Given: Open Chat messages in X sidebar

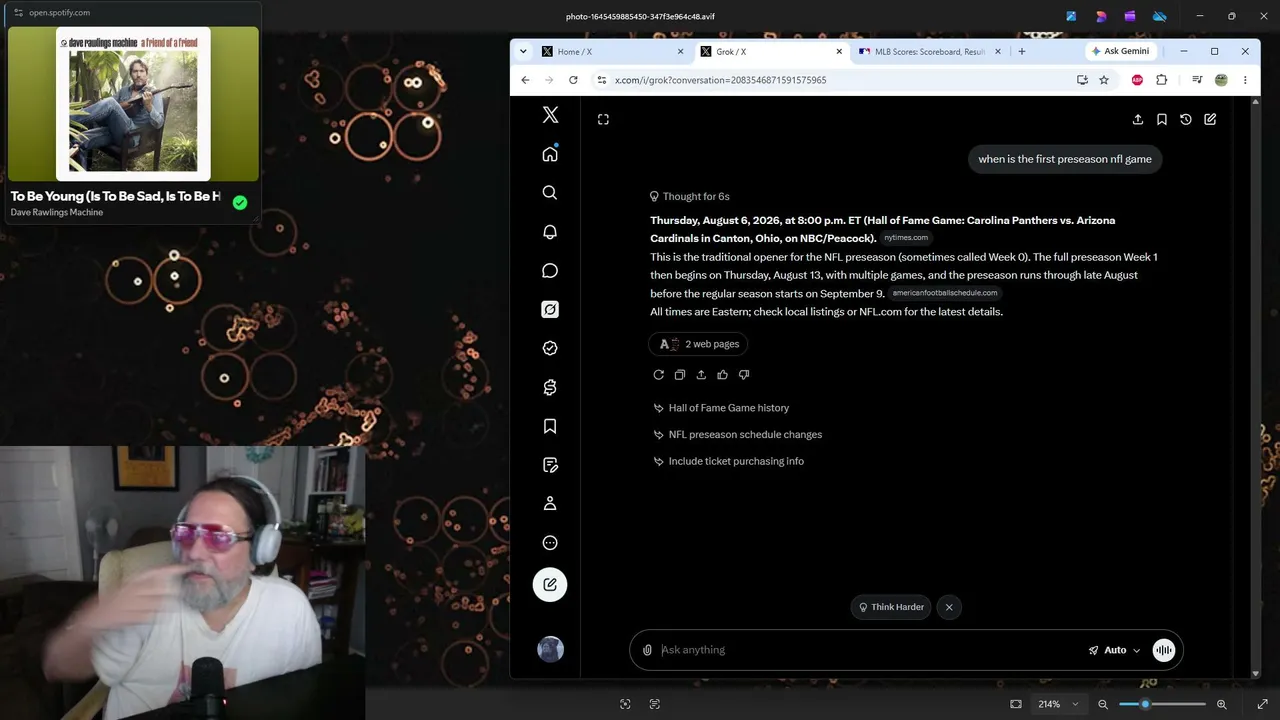Looking at the screenshot, I should [x=550, y=271].
